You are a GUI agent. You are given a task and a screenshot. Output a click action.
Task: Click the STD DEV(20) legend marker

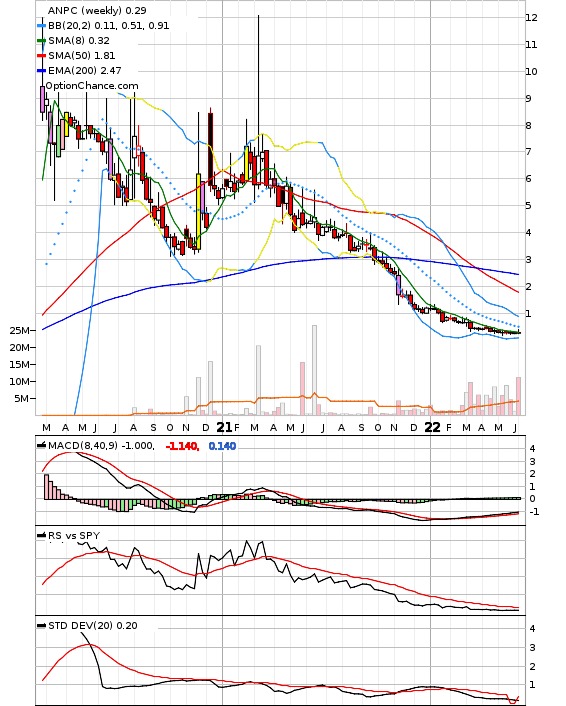(41, 625)
